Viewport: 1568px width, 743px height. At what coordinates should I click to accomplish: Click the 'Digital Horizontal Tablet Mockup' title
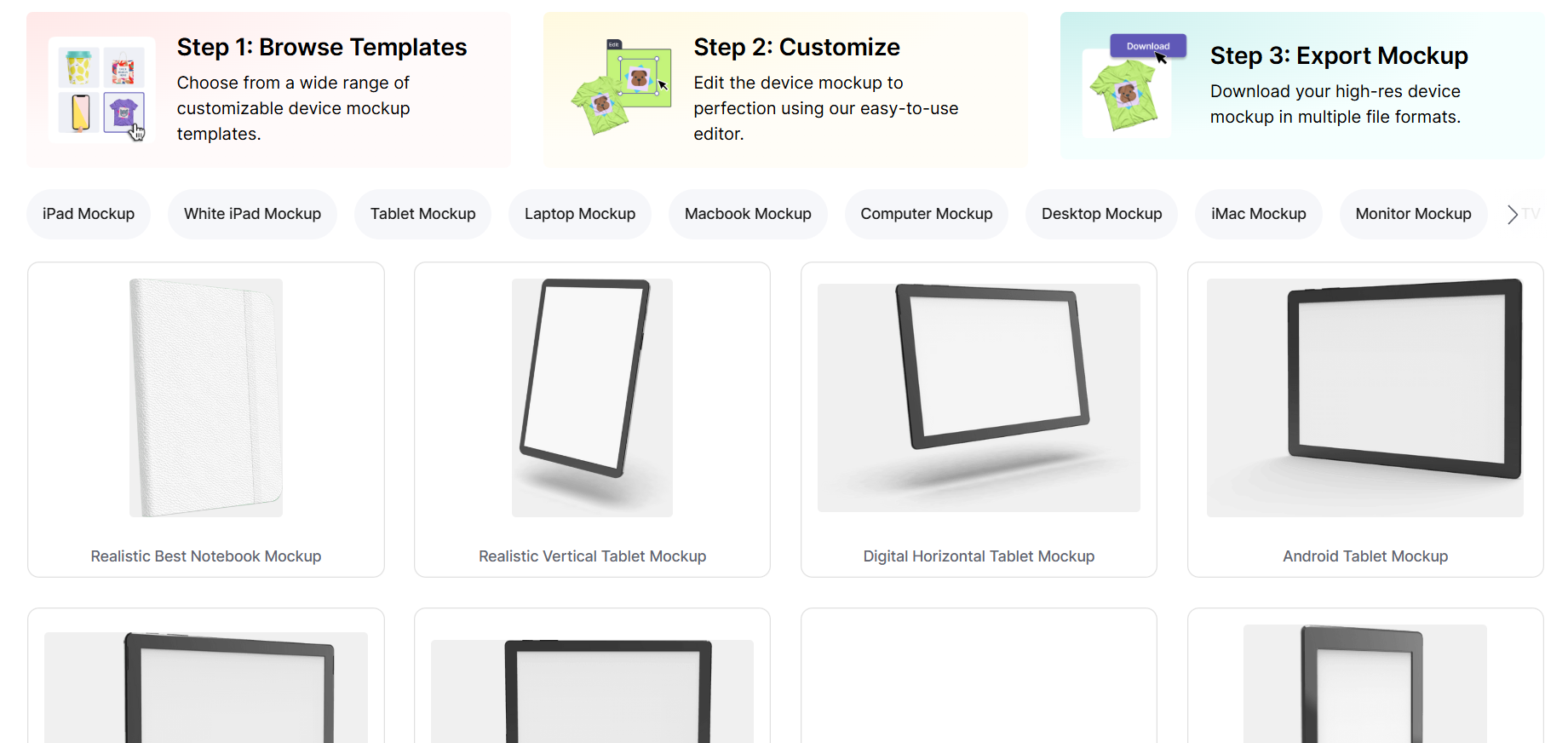click(979, 556)
